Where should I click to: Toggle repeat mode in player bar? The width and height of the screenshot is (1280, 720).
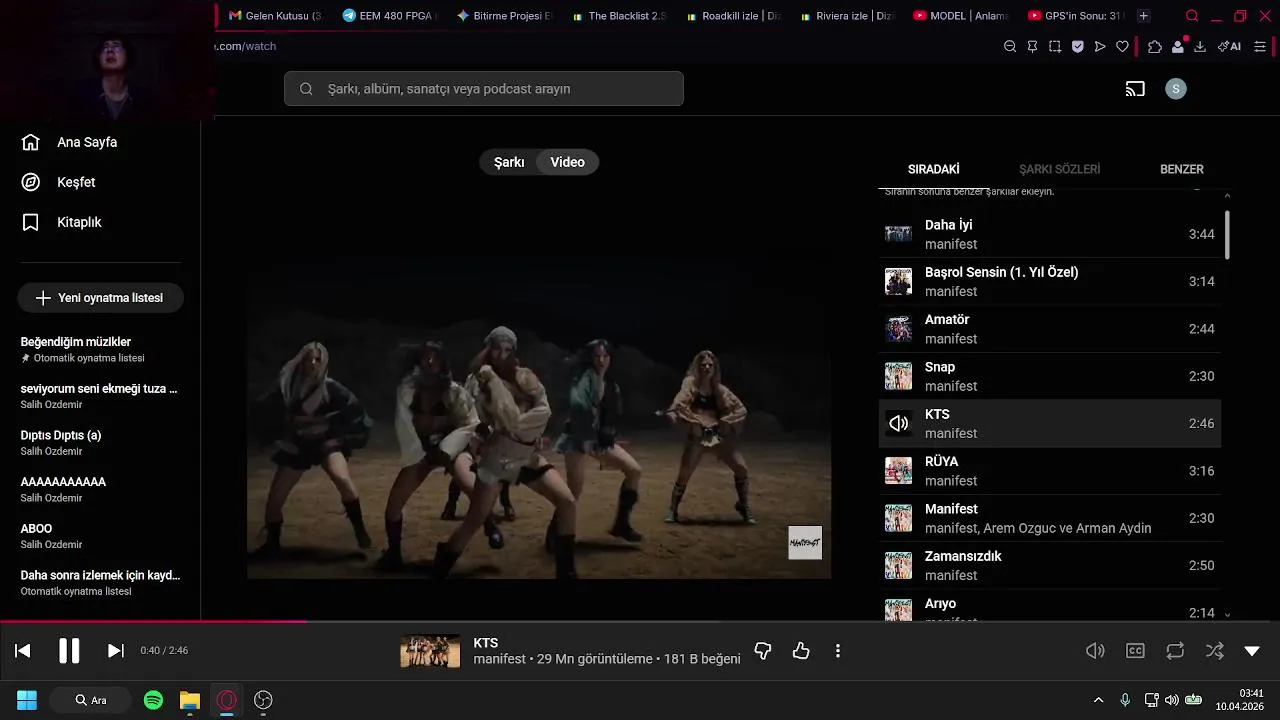[x=1175, y=651]
